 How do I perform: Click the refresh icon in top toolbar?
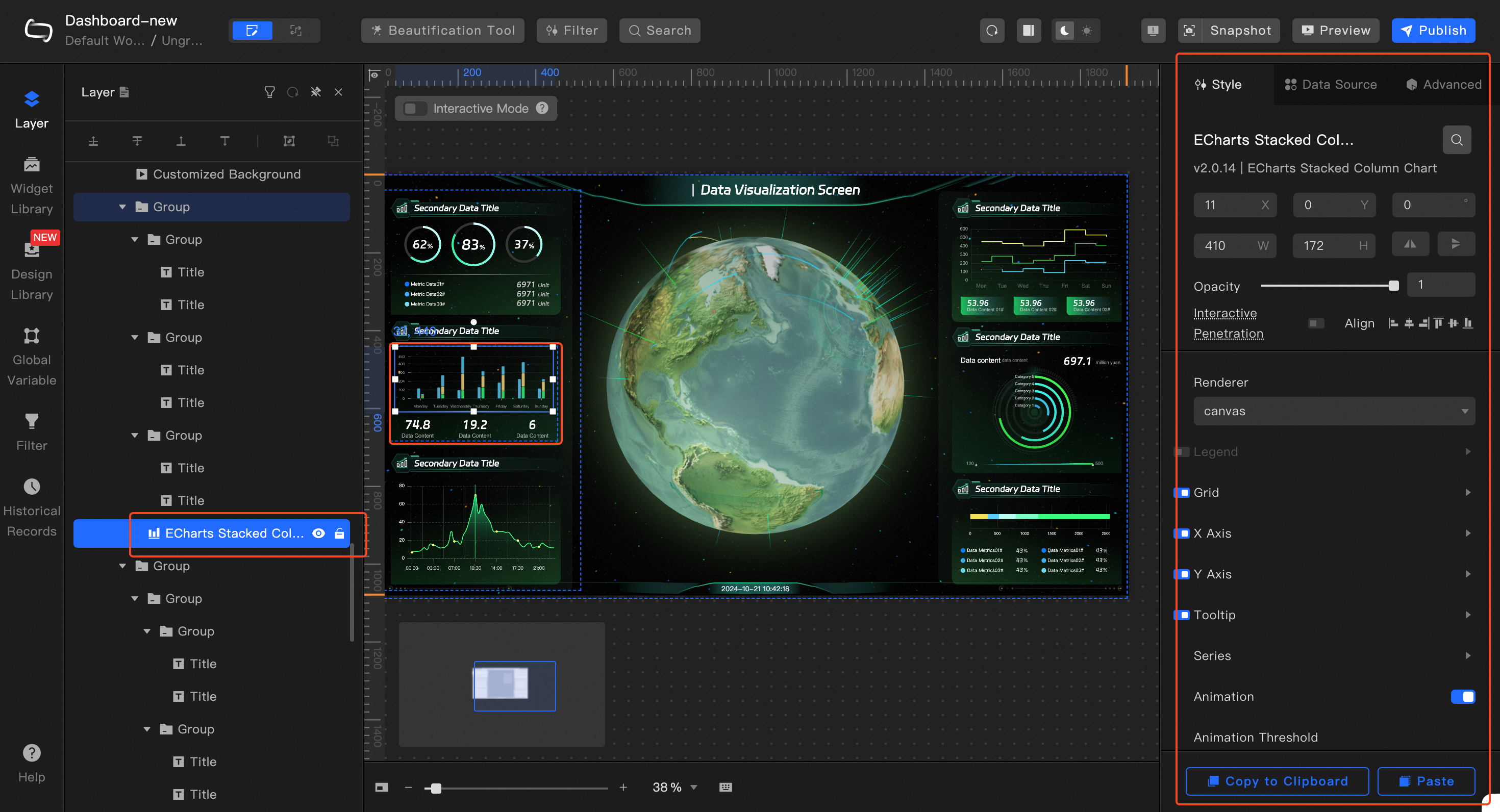[992, 30]
